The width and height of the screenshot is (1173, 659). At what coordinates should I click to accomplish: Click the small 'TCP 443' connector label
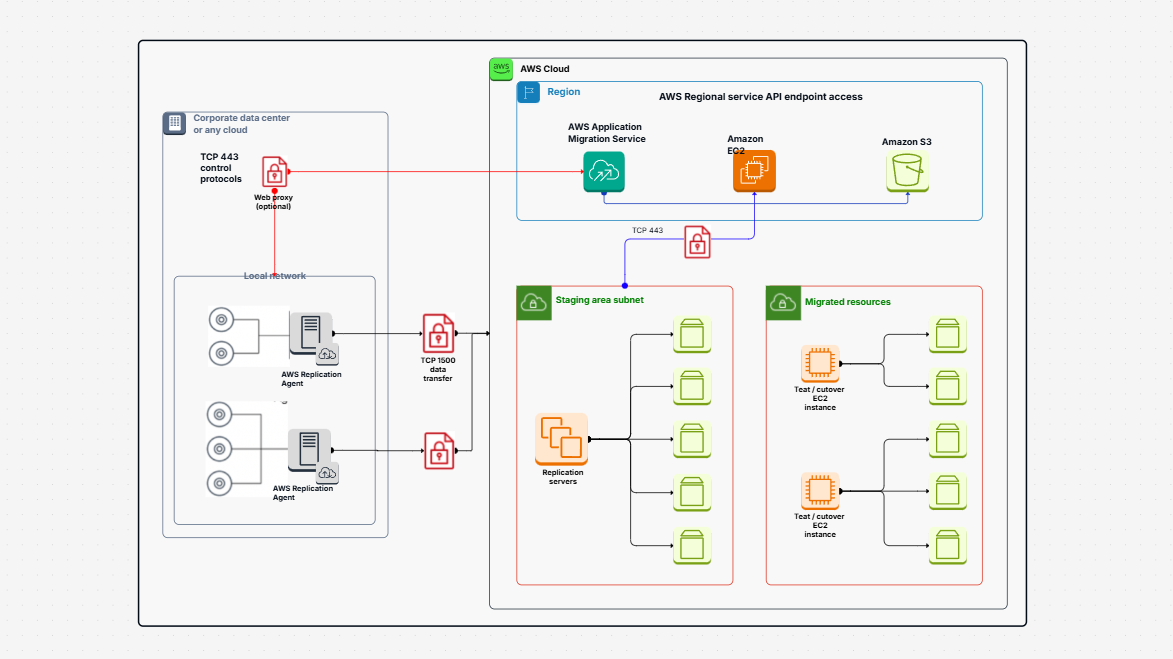[x=647, y=230]
